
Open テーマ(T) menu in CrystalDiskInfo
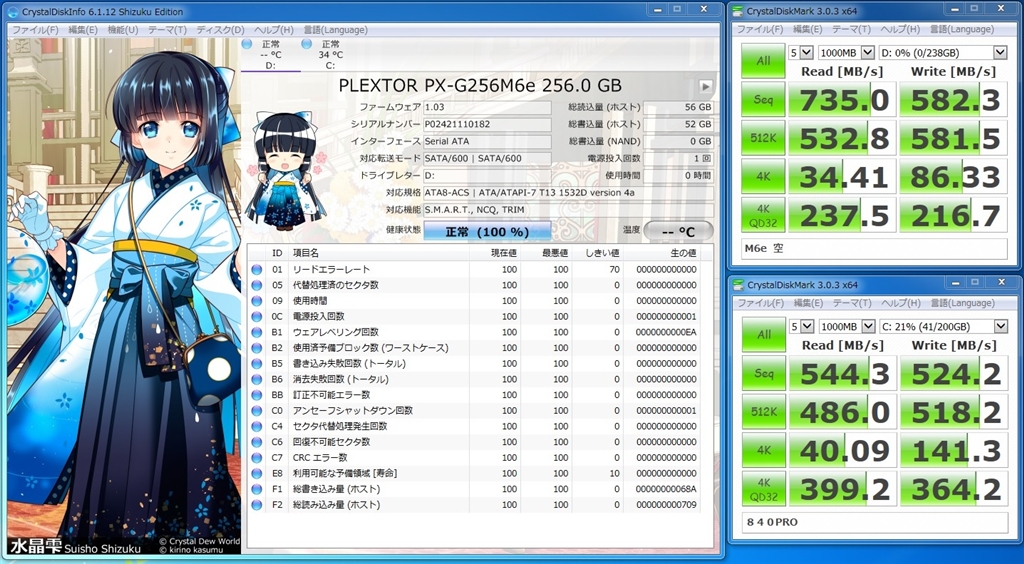167,30
